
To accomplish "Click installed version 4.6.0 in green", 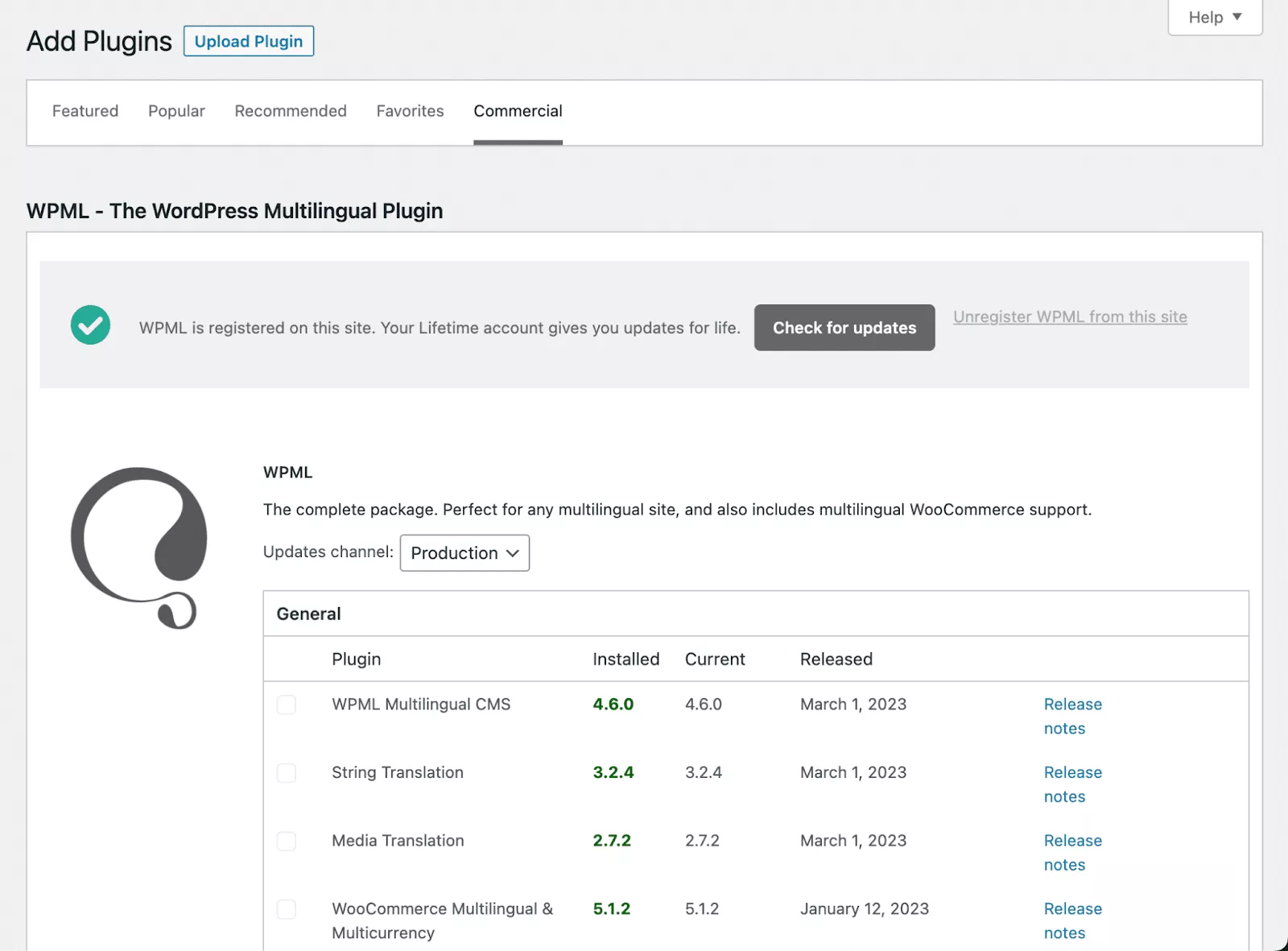I will click(x=613, y=705).
